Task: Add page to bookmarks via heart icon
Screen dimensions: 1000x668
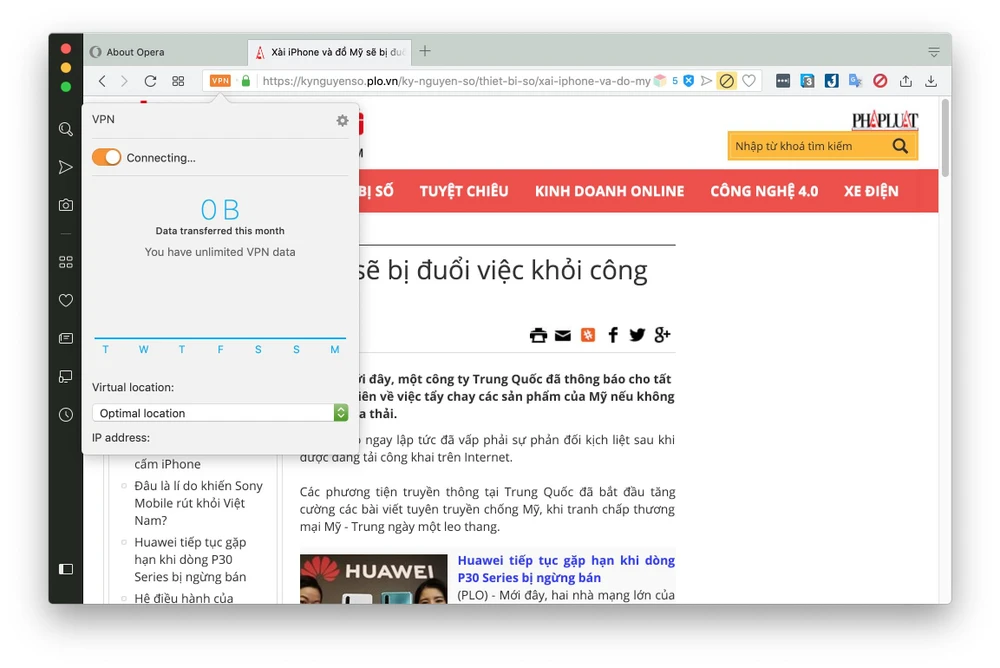Action: 749,81
